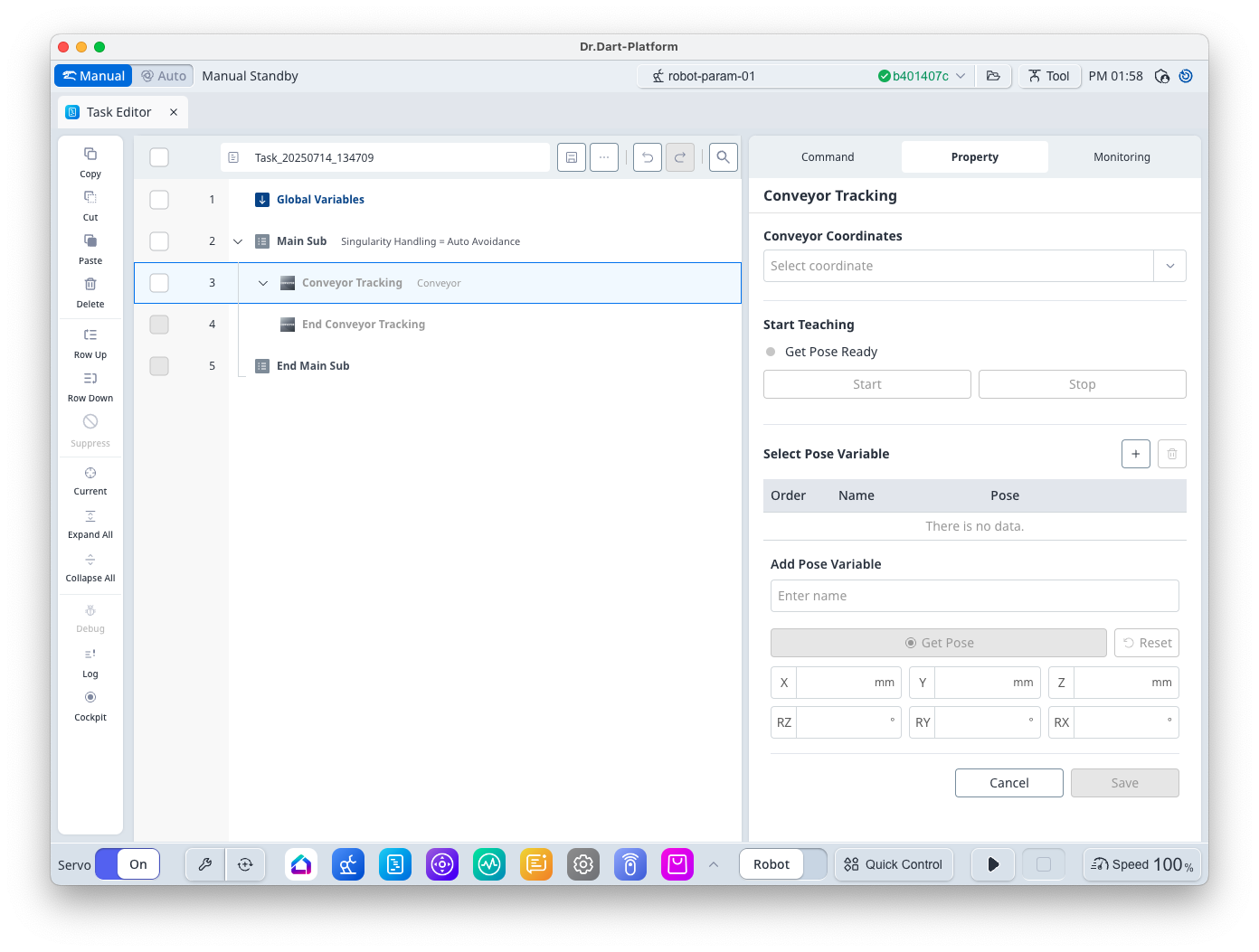
Task: Collapse the Conveyor Tracking node chevron
Action: 263,283
